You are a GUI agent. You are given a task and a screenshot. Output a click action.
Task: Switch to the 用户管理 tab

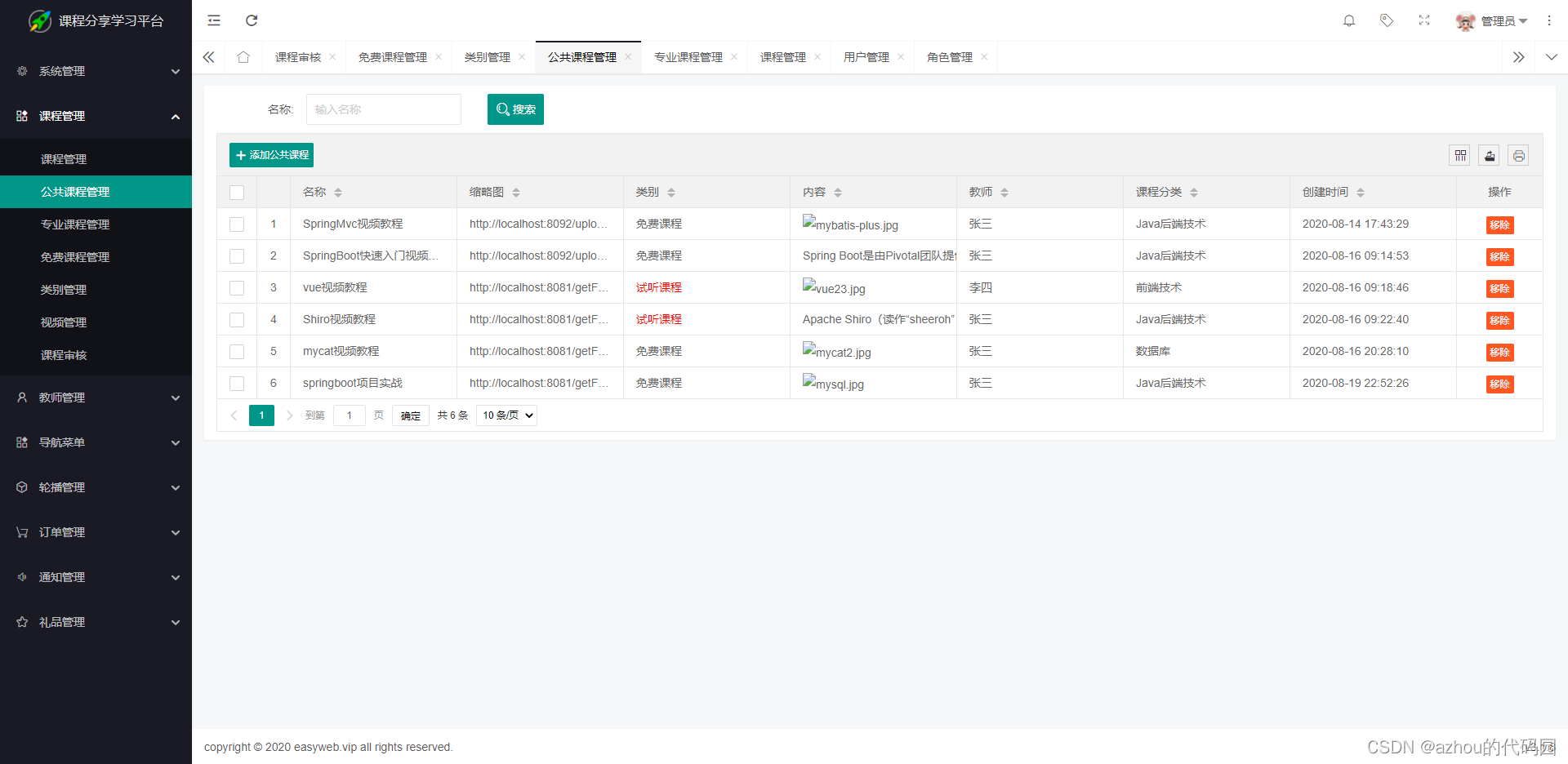point(866,57)
